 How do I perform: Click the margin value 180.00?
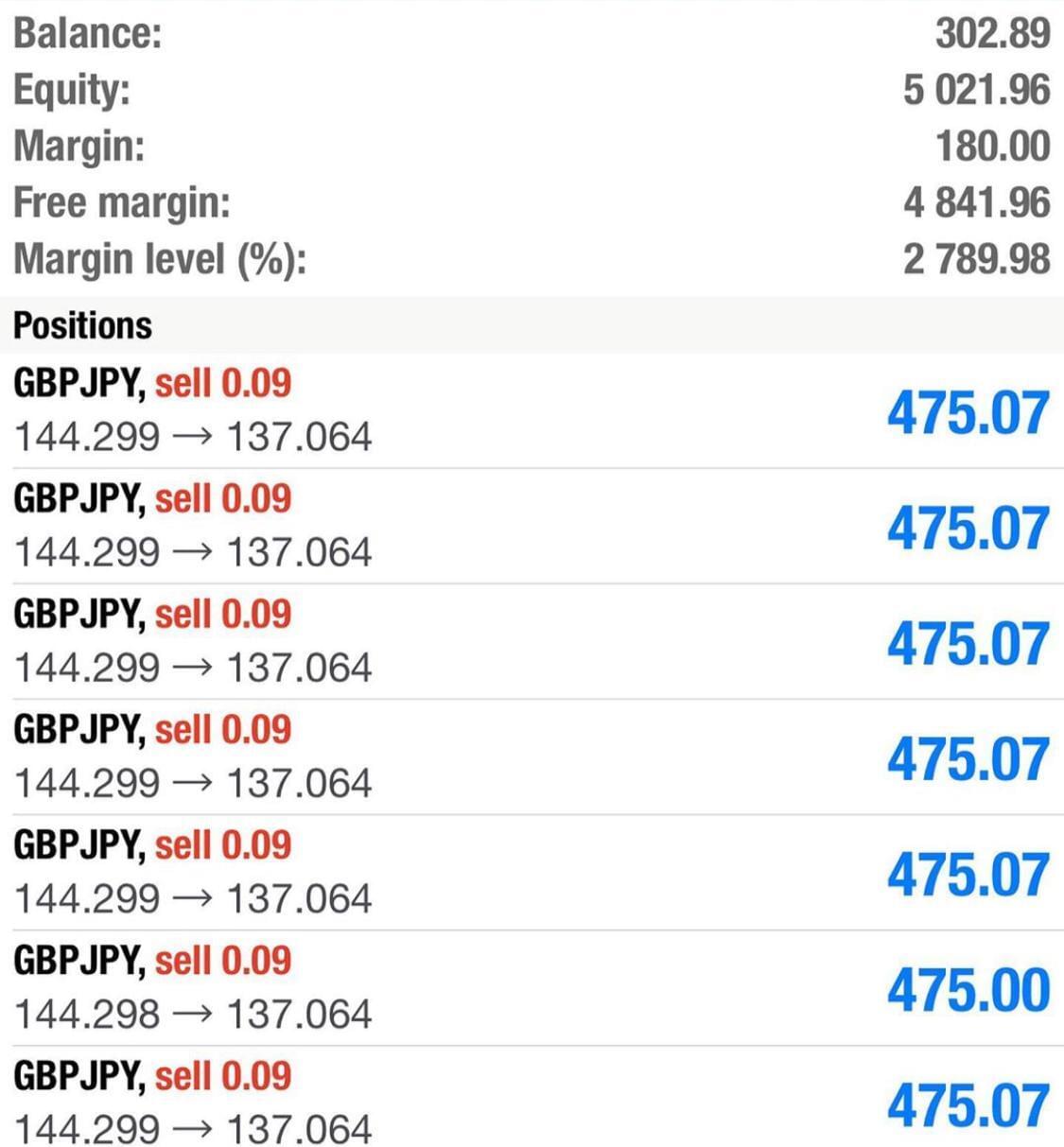992,147
